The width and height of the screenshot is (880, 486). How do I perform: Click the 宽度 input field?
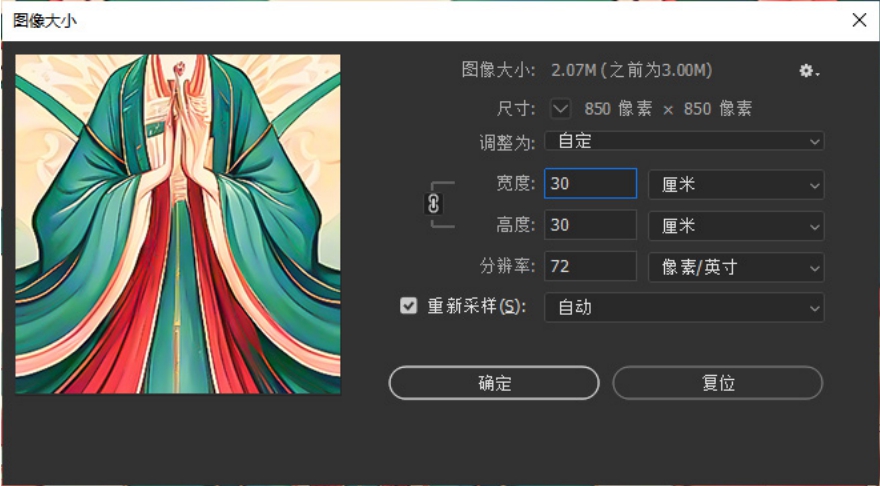pos(590,184)
